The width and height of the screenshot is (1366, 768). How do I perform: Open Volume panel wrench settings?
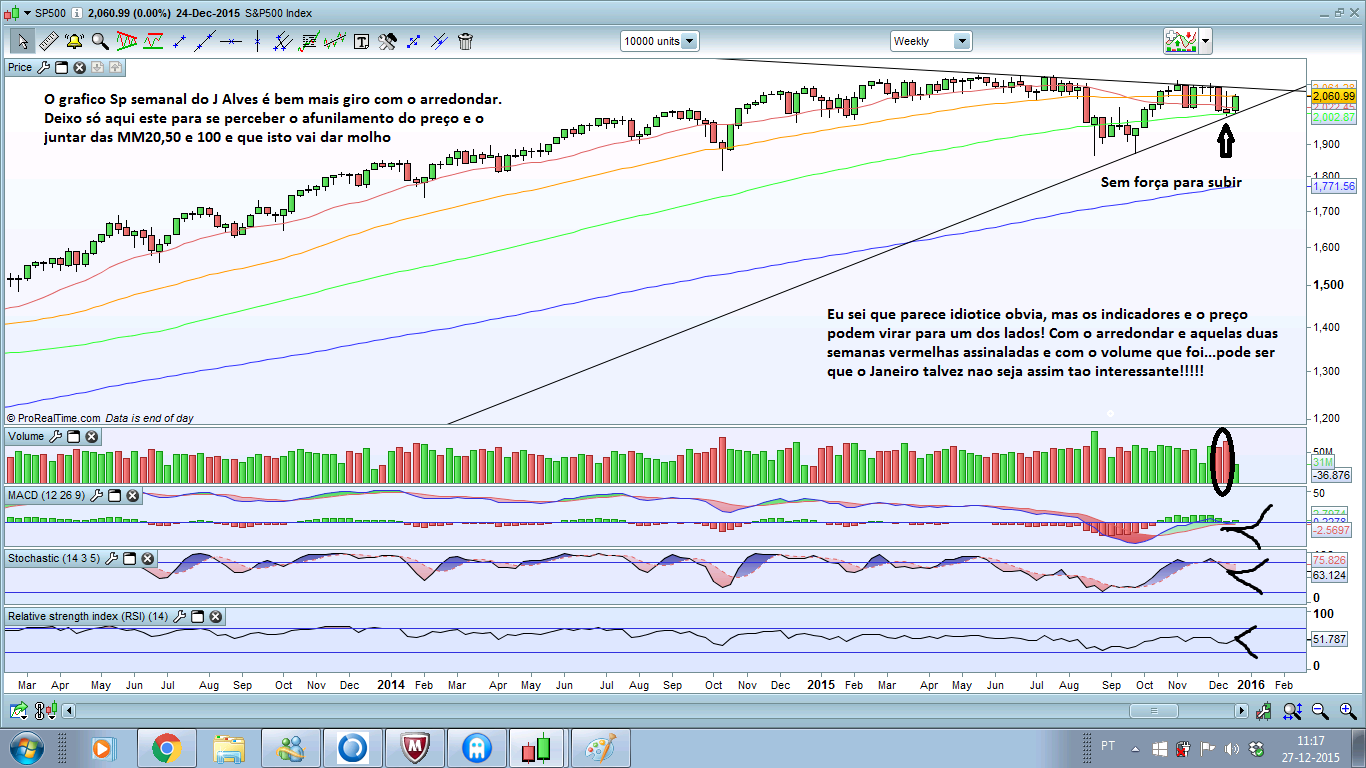(56, 436)
